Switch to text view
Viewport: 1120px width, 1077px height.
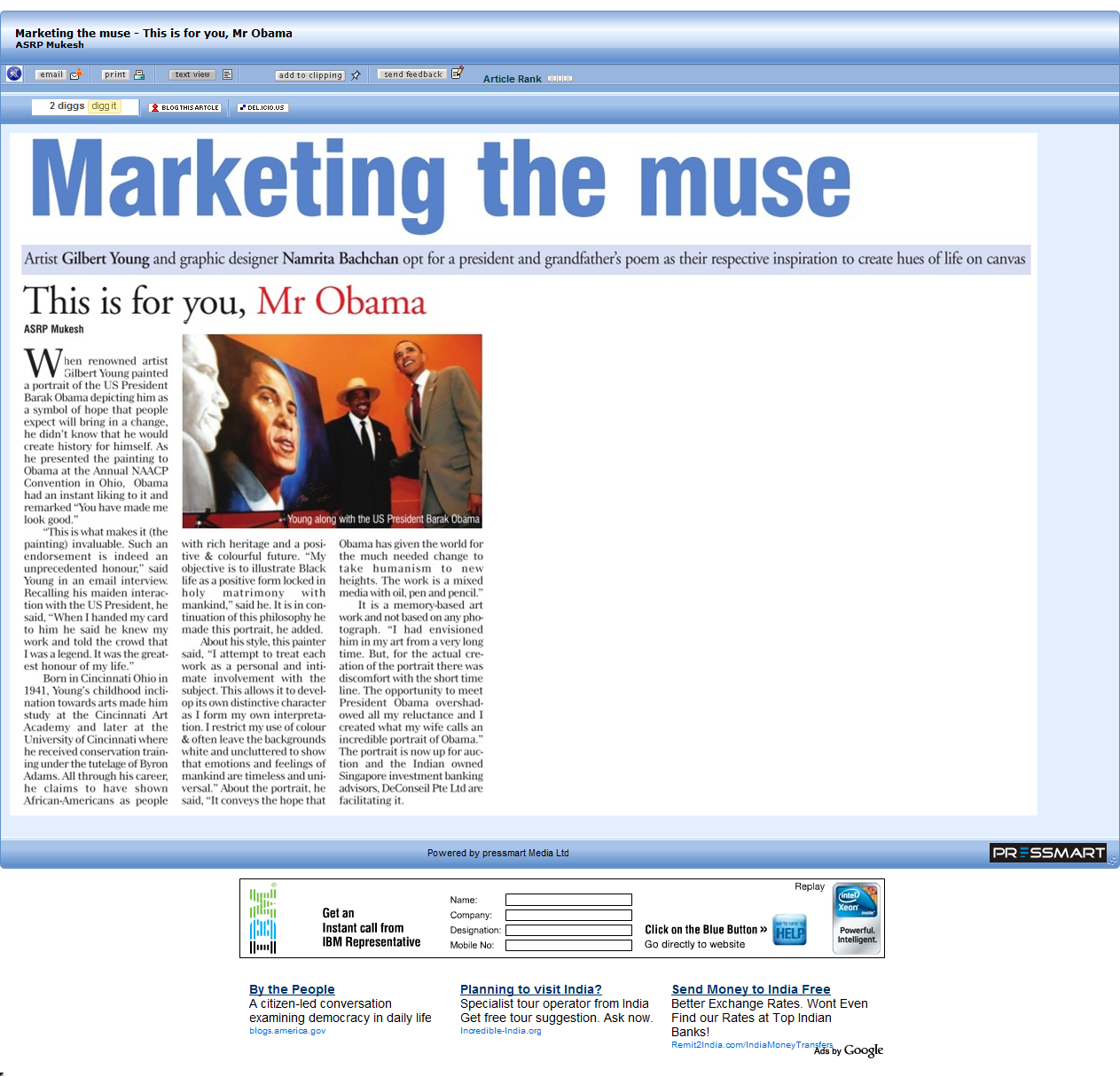192,74
